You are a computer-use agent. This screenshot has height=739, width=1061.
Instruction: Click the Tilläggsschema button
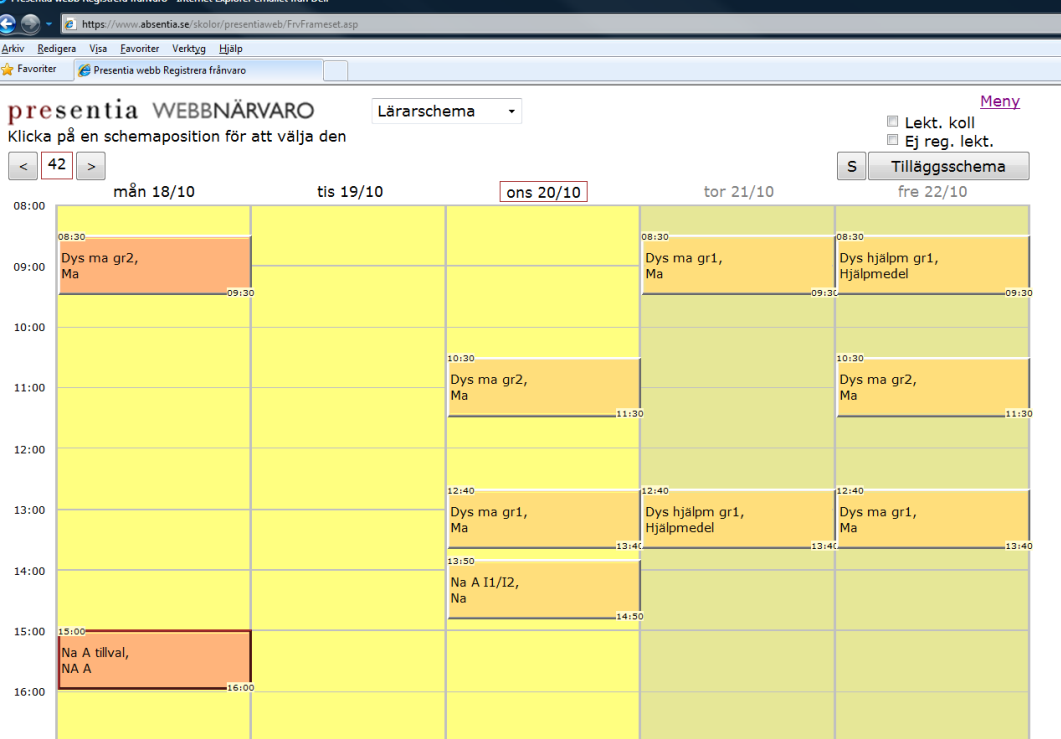click(x=947, y=167)
